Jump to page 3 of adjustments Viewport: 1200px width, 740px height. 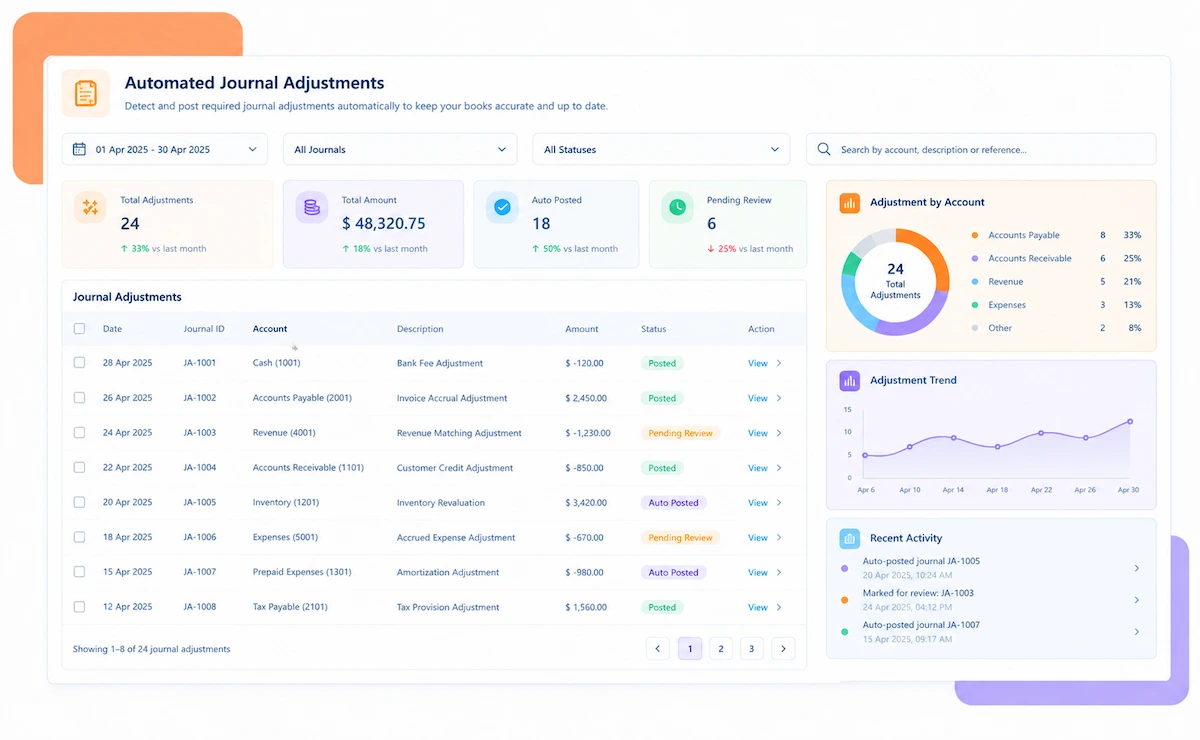click(752, 649)
